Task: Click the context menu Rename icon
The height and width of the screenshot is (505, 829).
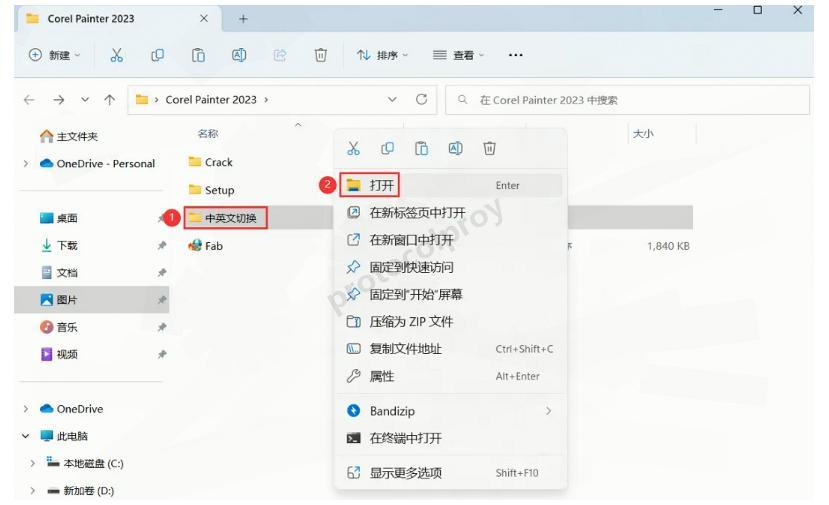Action: 455,149
